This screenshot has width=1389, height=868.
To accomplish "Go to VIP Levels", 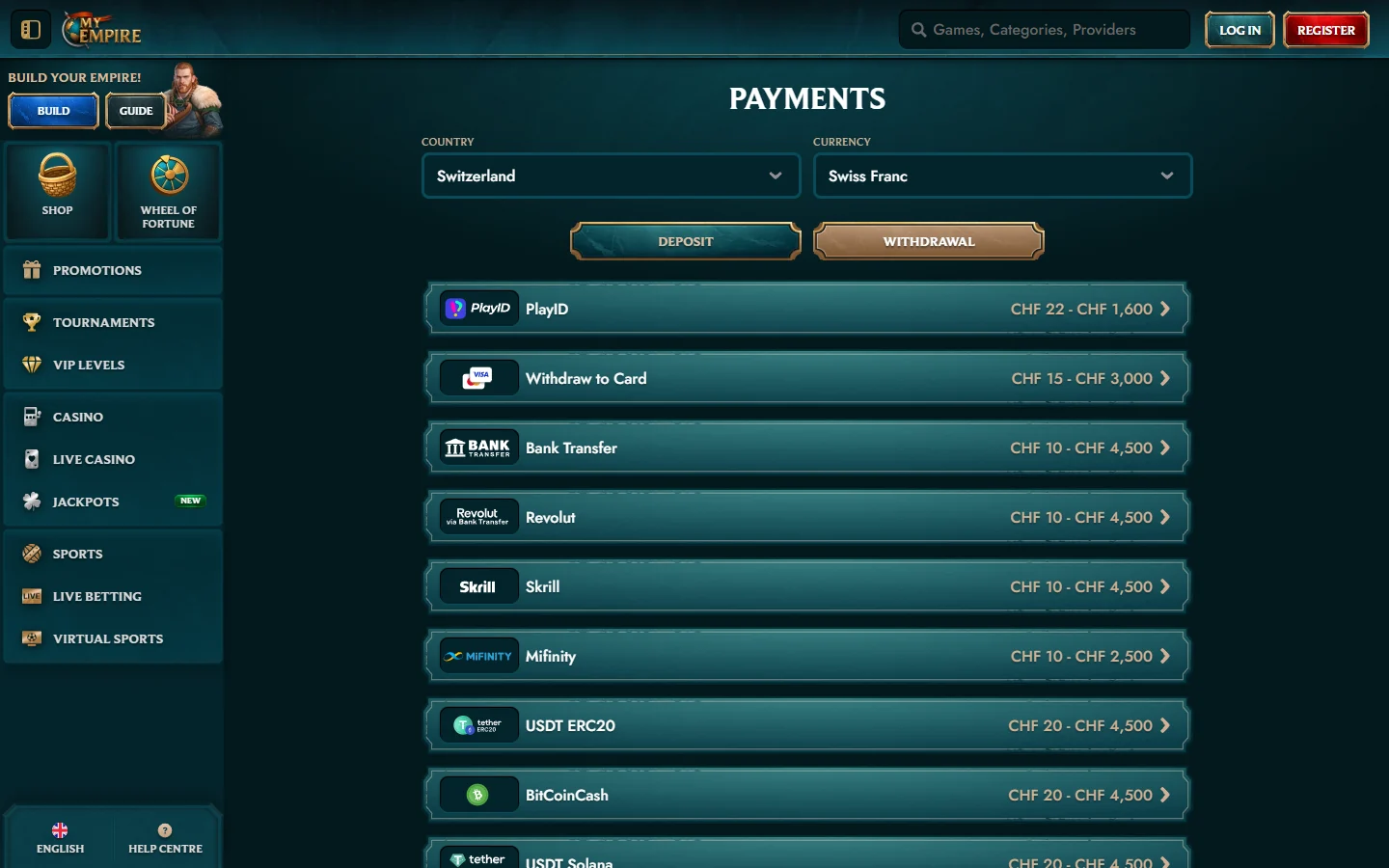I will point(113,365).
